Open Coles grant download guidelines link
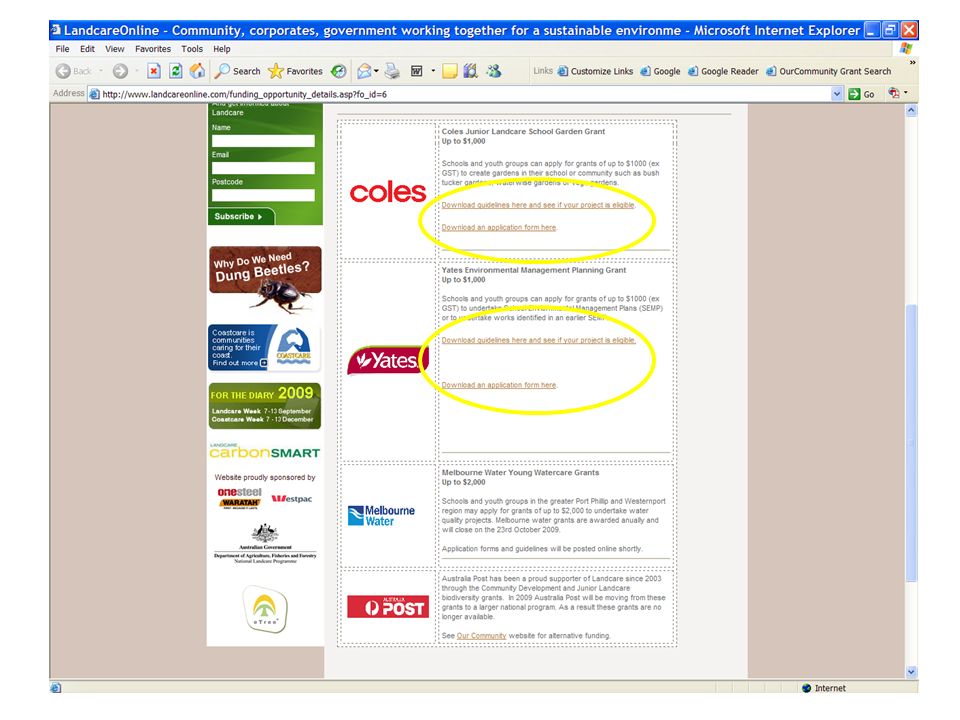960x720 pixels. (538, 205)
